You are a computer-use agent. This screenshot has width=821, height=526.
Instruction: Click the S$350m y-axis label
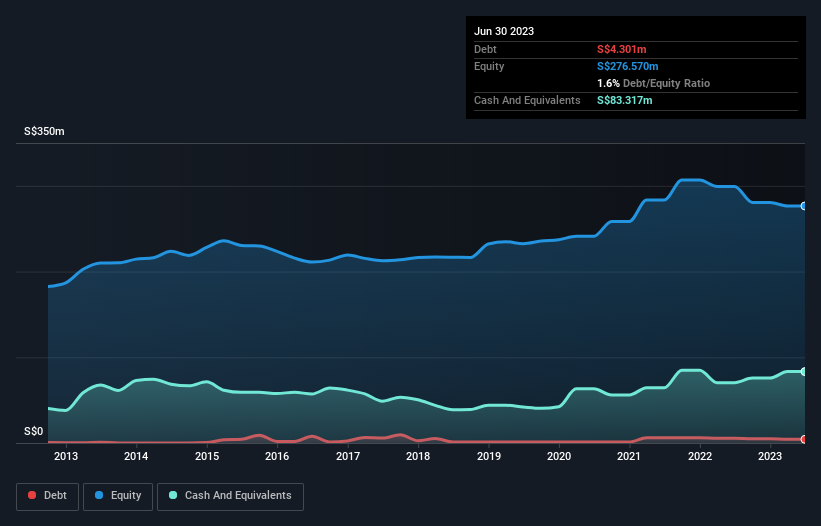pos(44,131)
